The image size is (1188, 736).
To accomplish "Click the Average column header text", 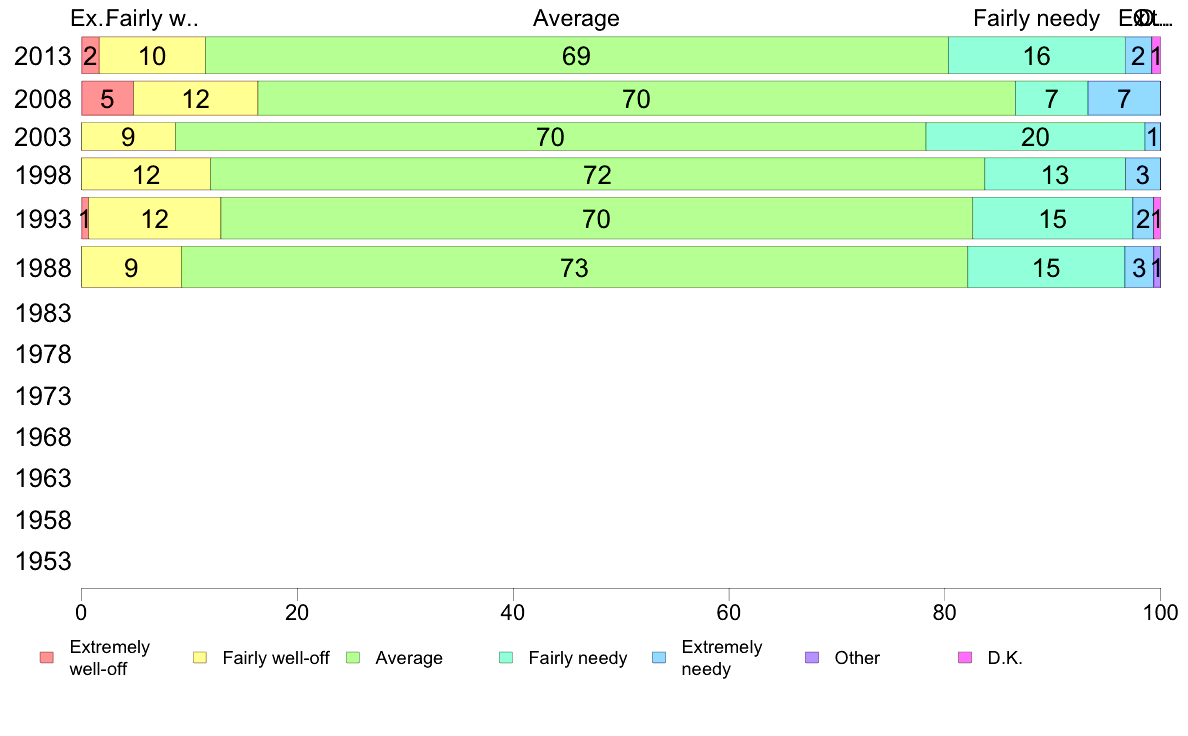I will (x=577, y=18).
